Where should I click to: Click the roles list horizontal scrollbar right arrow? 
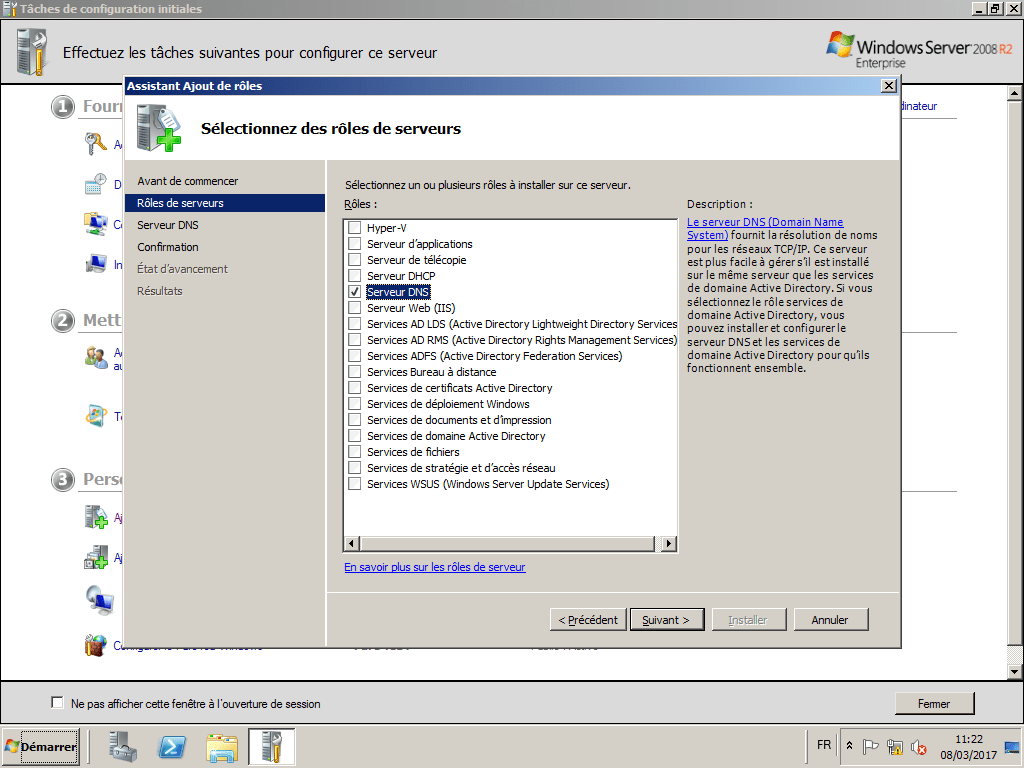point(668,542)
